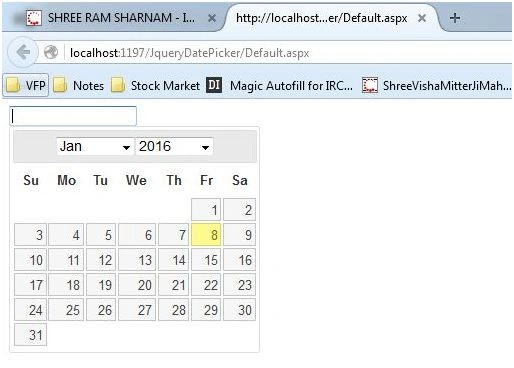The width and height of the screenshot is (514, 368).
Task: Select day 18 on datepicker
Action: (x=66, y=285)
